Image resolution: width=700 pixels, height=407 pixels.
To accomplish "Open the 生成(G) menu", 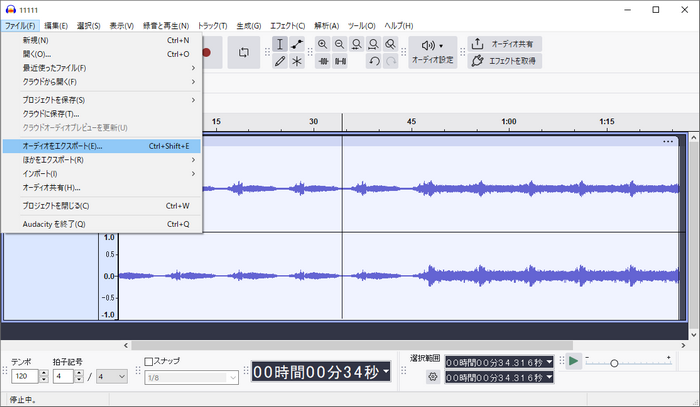I will point(249,26).
